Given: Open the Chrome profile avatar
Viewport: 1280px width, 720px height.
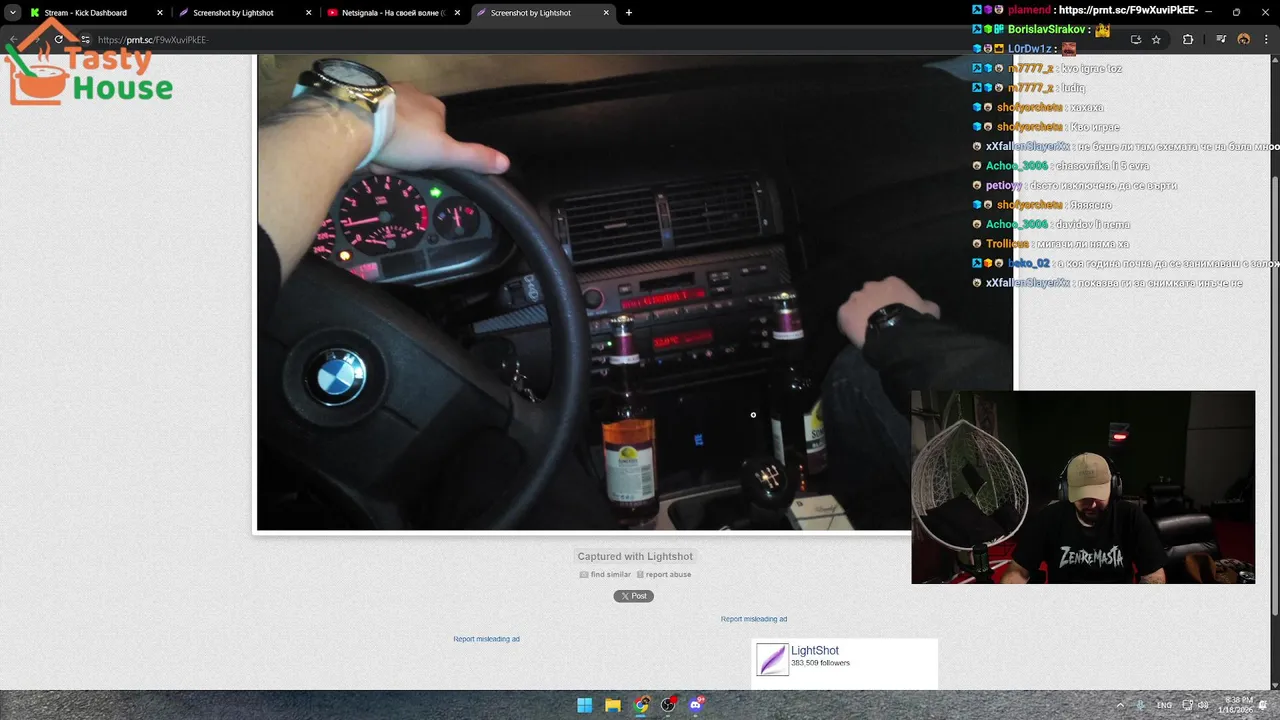Looking at the screenshot, I should (1244, 40).
